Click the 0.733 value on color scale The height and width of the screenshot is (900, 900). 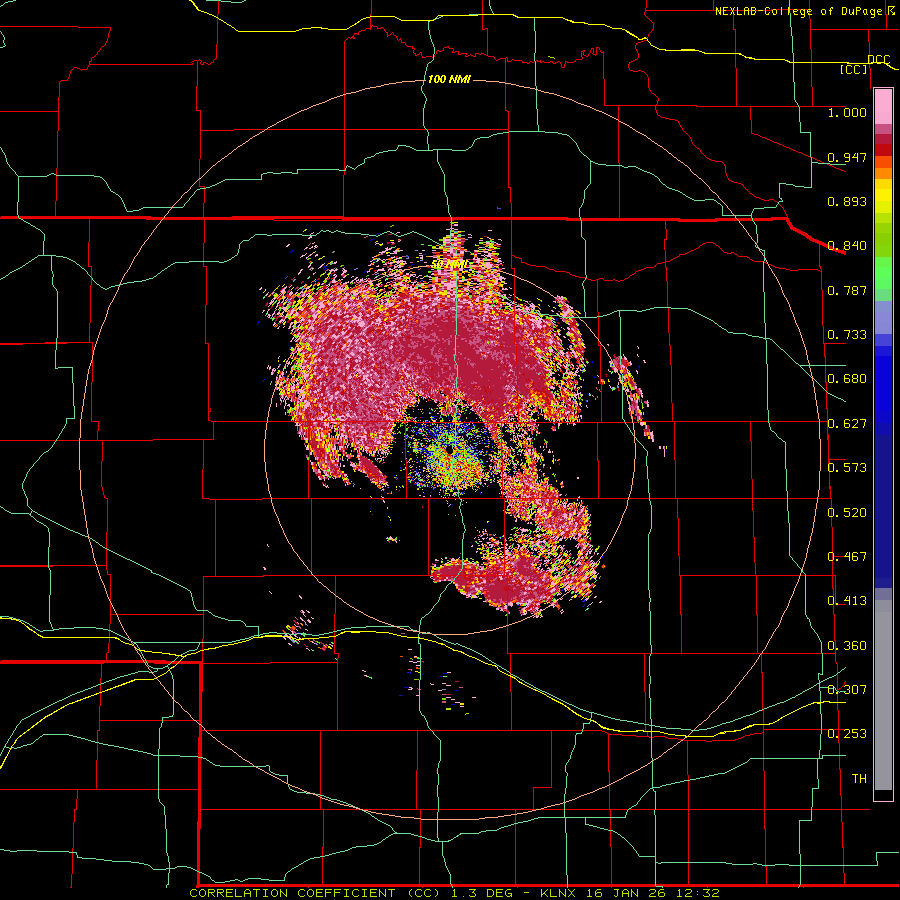(847, 335)
